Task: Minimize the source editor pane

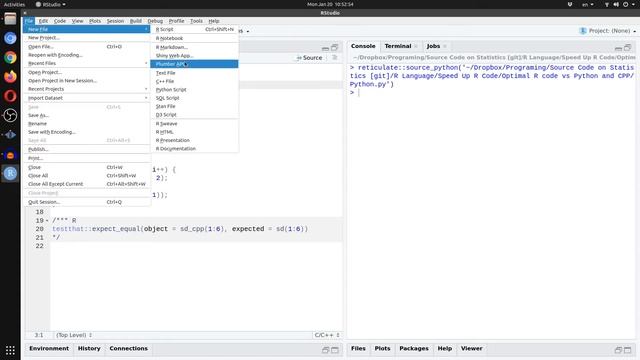Action: pyautogui.click(x=325, y=48)
